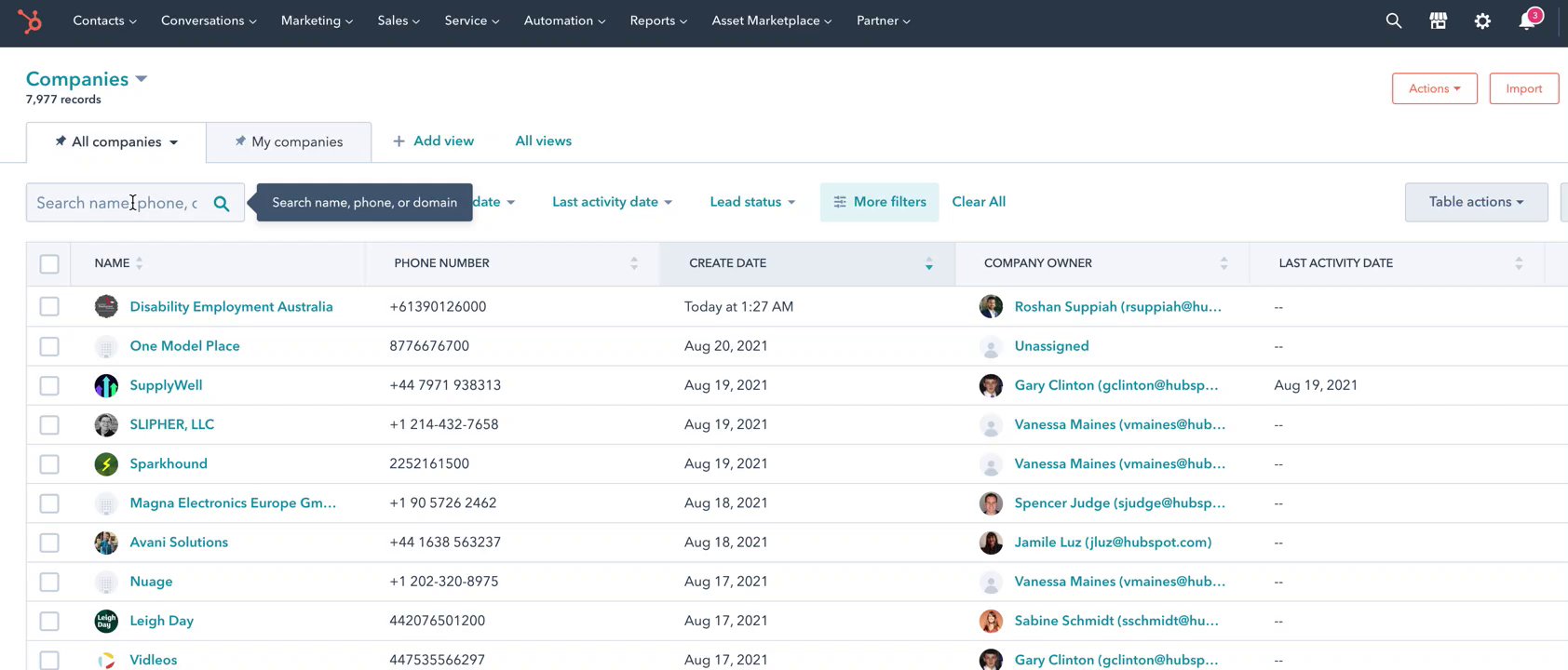Click the Leigh Day company logo
The height and width of the screenshot is (670, 1568).
106,621
